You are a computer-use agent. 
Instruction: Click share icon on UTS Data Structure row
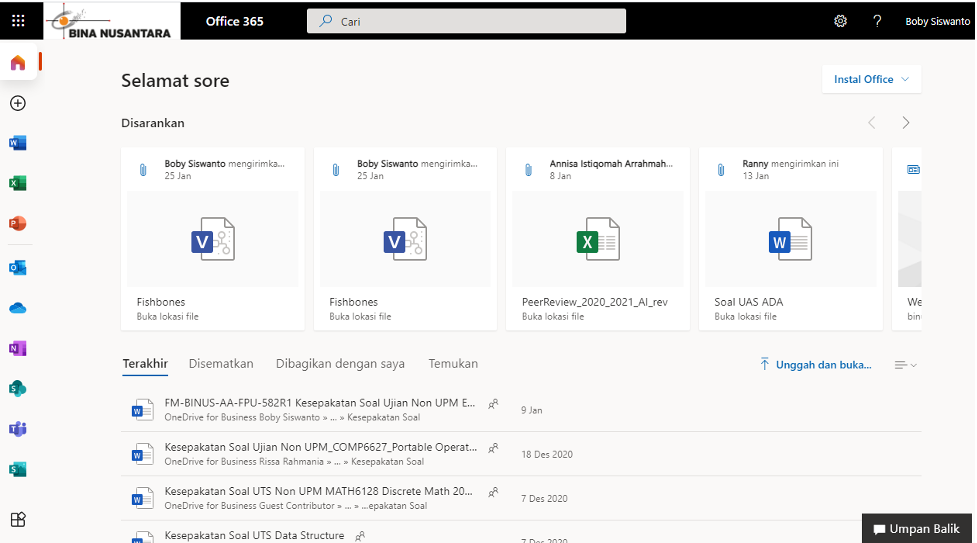tap(360, 536)
